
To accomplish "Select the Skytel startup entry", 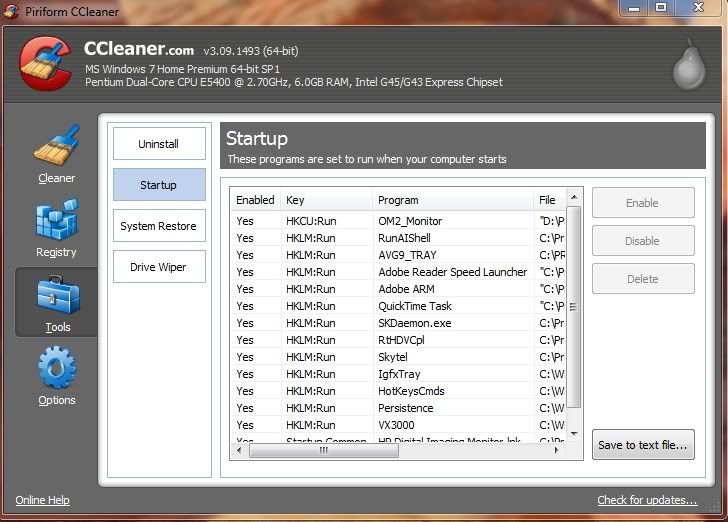I will pyautogui.click(x=398, y=357).
